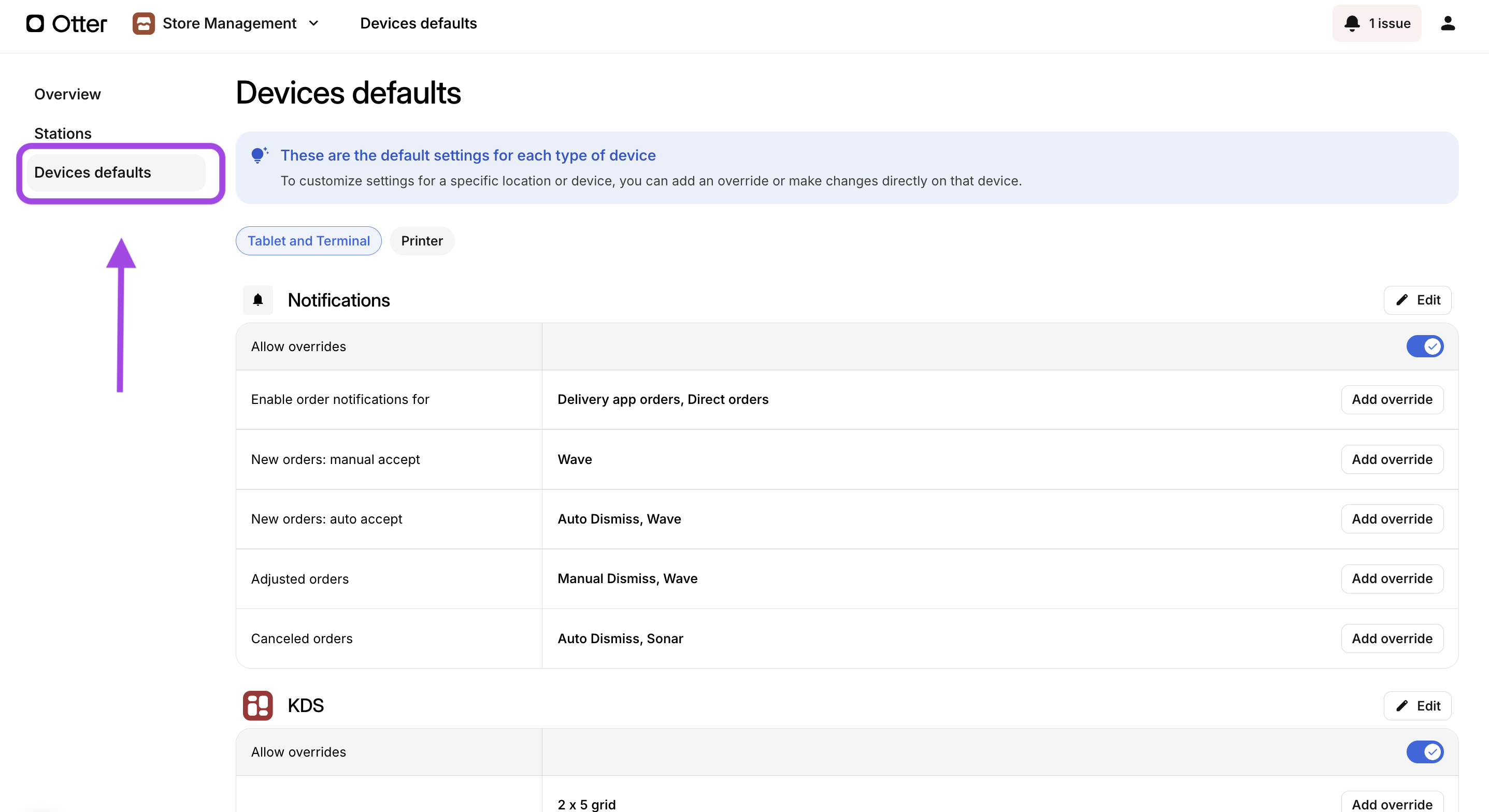Add override for New orders: manual accept
The height and width of the screenshot is (812, 1489).
[1392, 459]
